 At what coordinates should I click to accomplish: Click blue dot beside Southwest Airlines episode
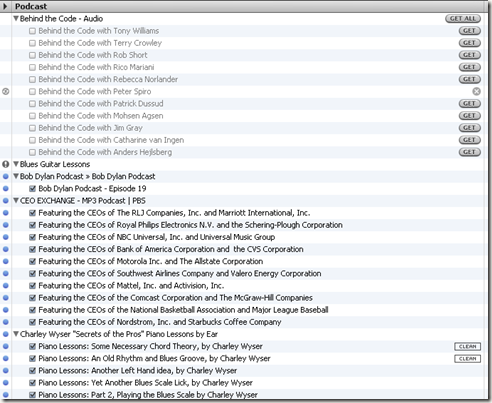6,273
